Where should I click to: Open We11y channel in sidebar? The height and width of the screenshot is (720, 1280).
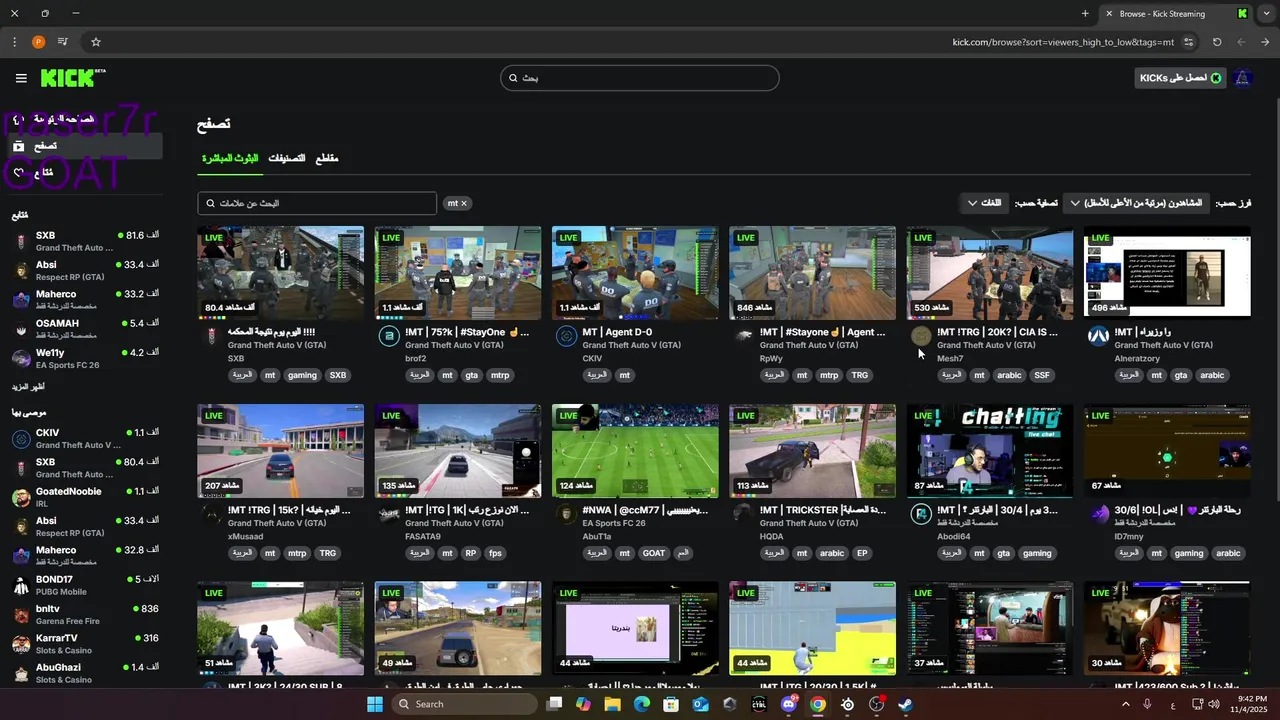pyautogui.click(x=84, y=358)
